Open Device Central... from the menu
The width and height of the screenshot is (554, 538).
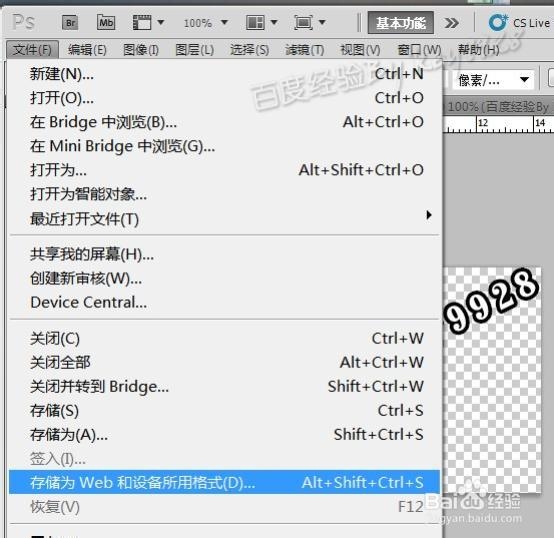coord(224,302)
